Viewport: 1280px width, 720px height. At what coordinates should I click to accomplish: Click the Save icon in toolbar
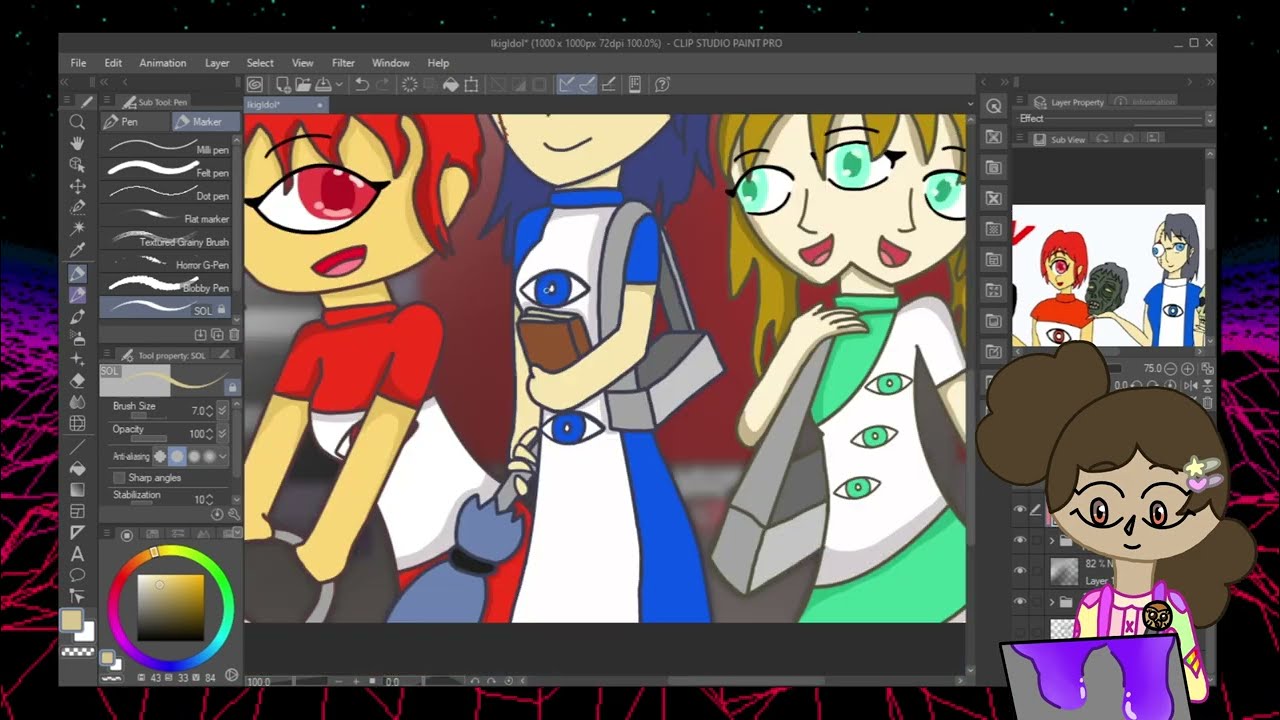324,85
